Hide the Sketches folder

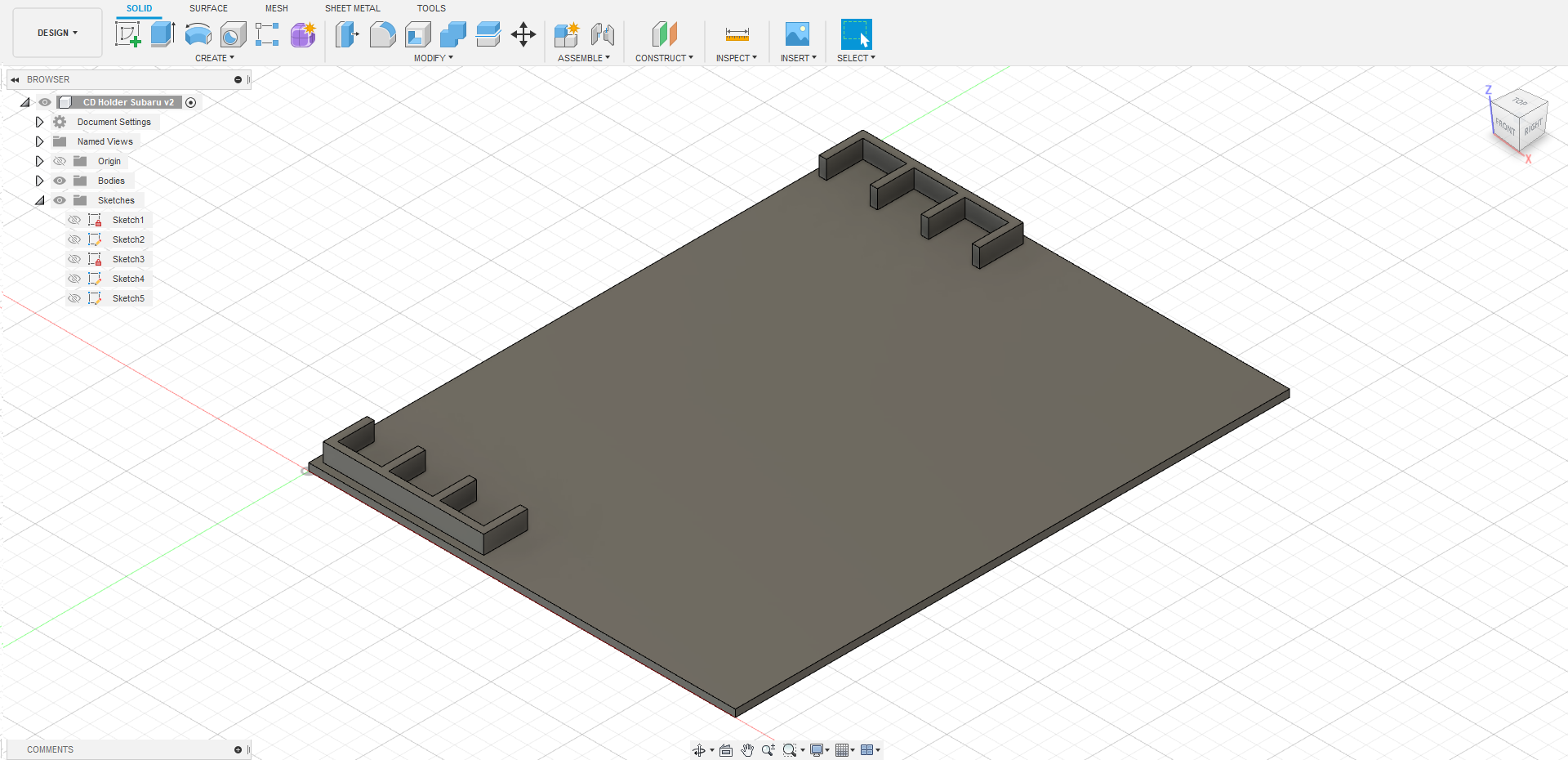(x=60, y=200)
